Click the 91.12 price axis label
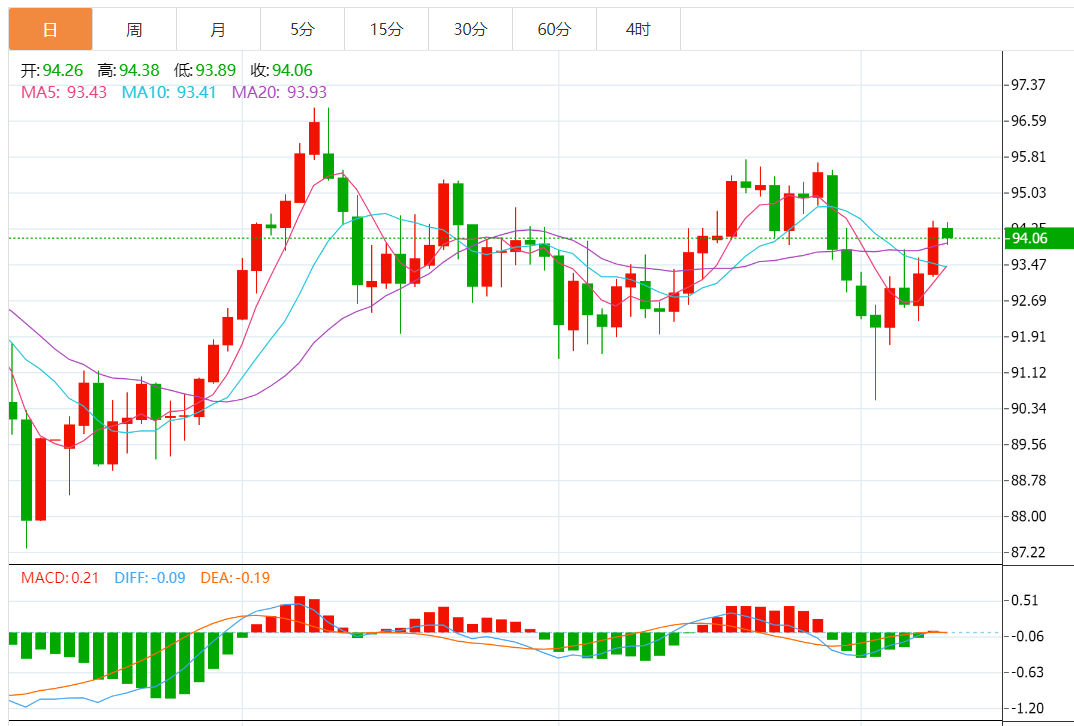 click(1029, 373)
